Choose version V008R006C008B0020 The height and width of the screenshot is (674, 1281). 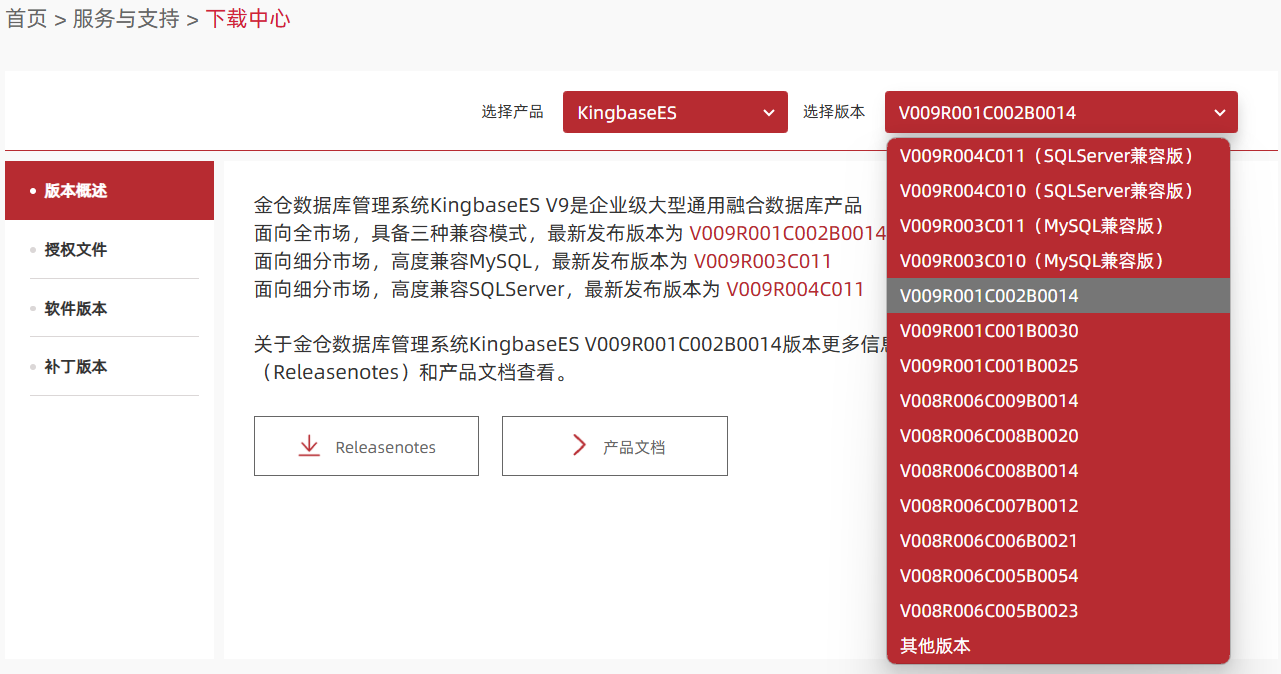1058,436
